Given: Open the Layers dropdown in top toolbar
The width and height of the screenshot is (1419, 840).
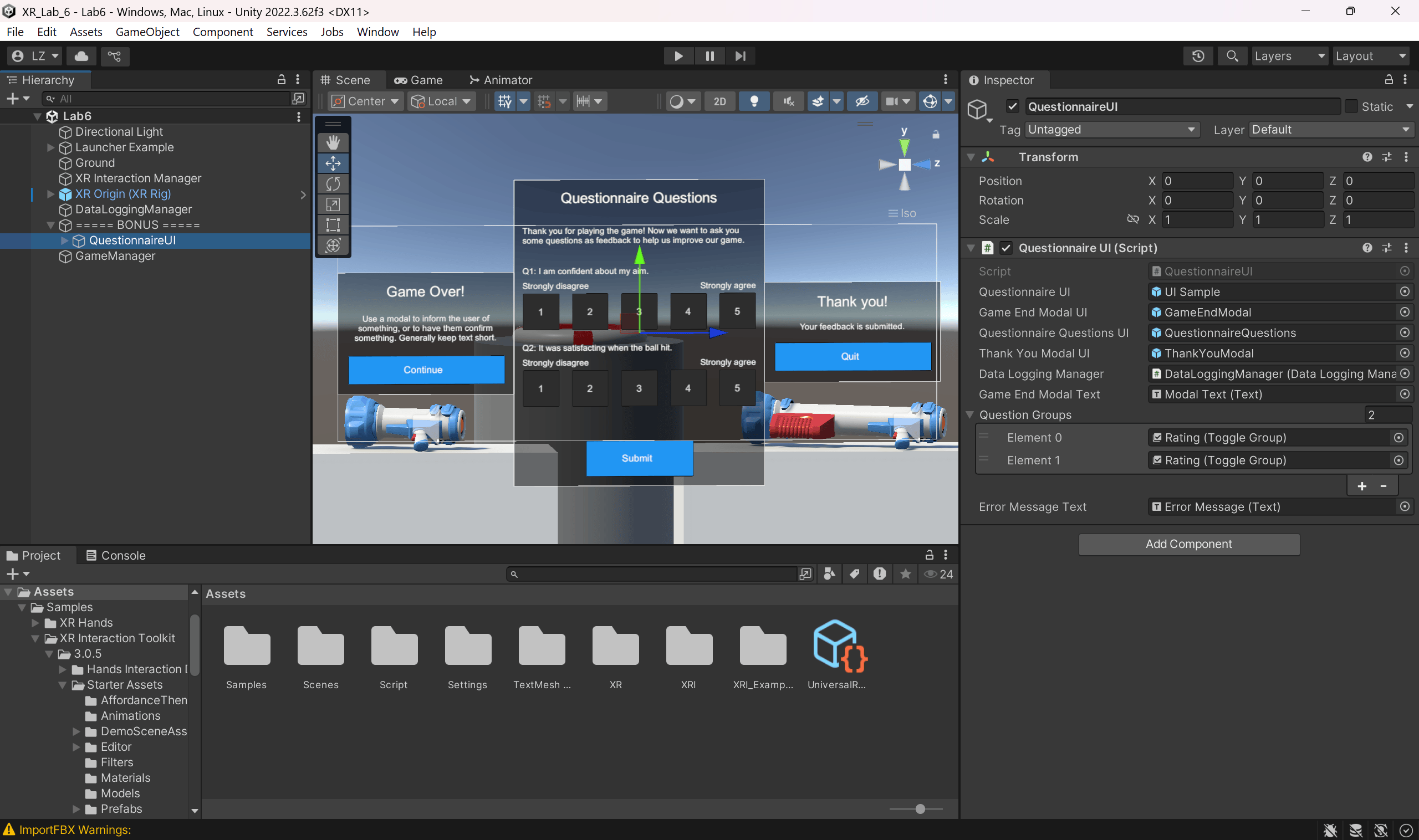Looking at the screenshot, I should [x=1289, y=56].
